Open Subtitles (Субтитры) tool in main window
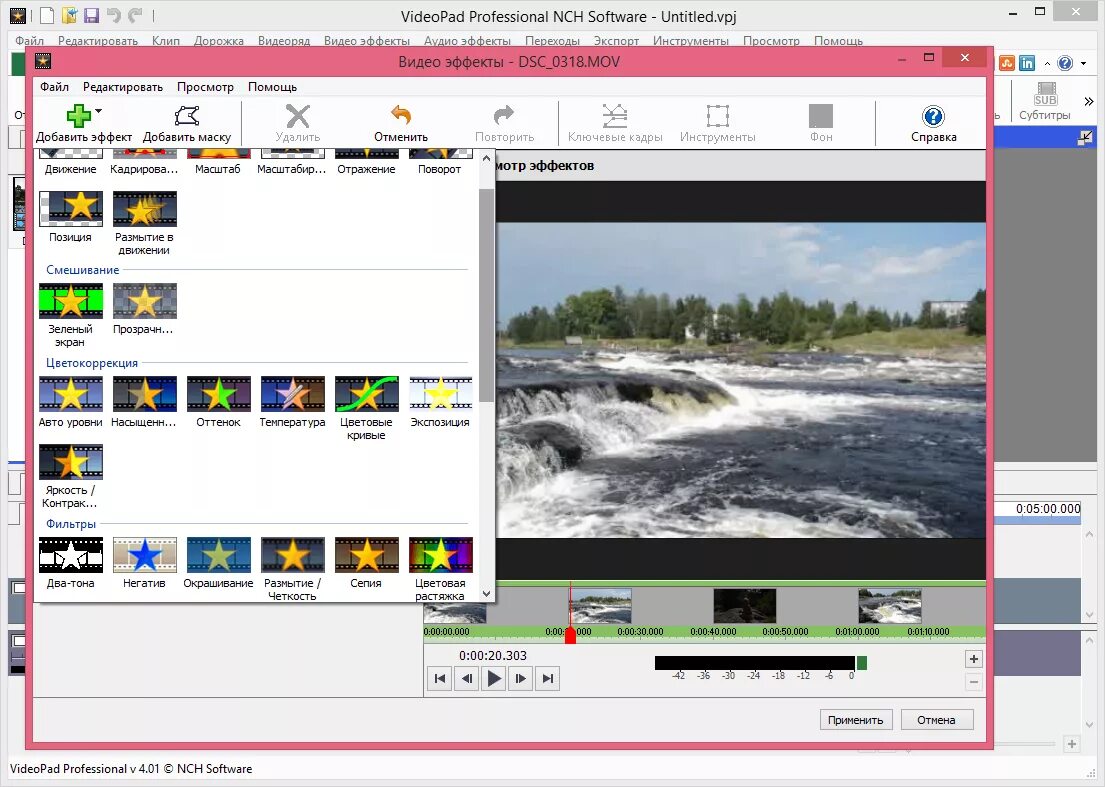The image size is (1105, 787). (1044, 102)
